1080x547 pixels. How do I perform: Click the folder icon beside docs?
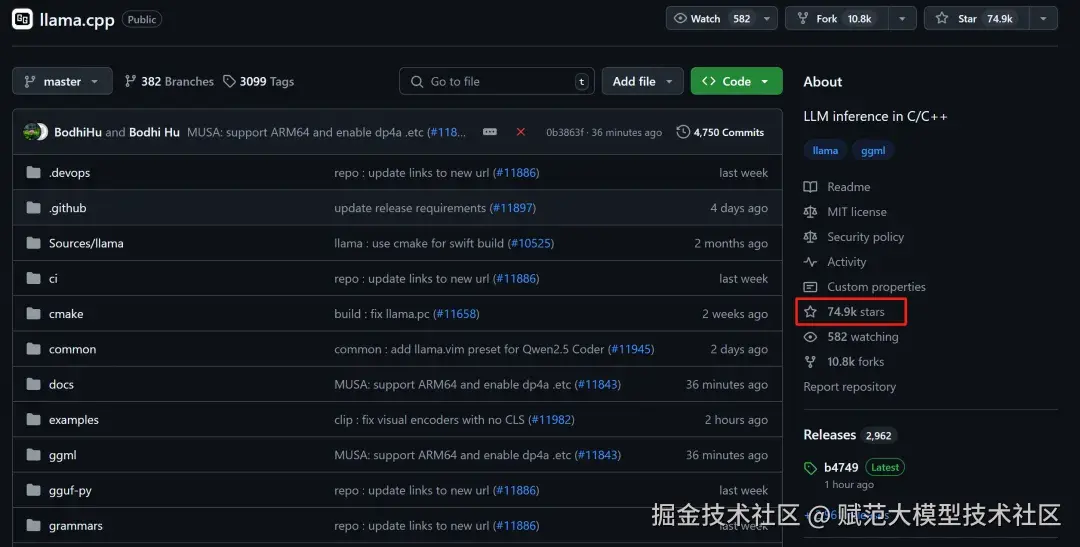33,384
